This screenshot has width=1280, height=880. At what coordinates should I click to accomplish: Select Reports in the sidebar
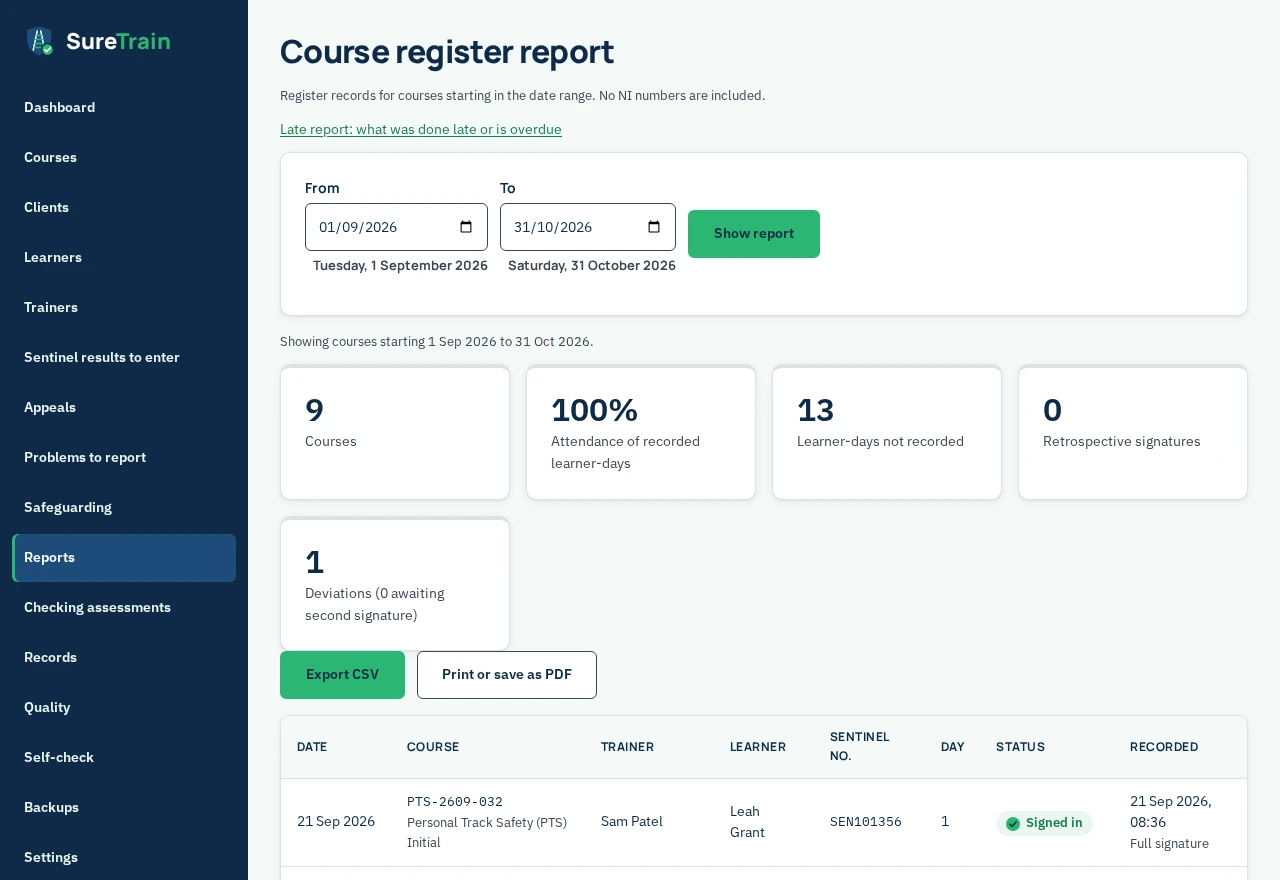pyautogui.click(x=124, y=558)
